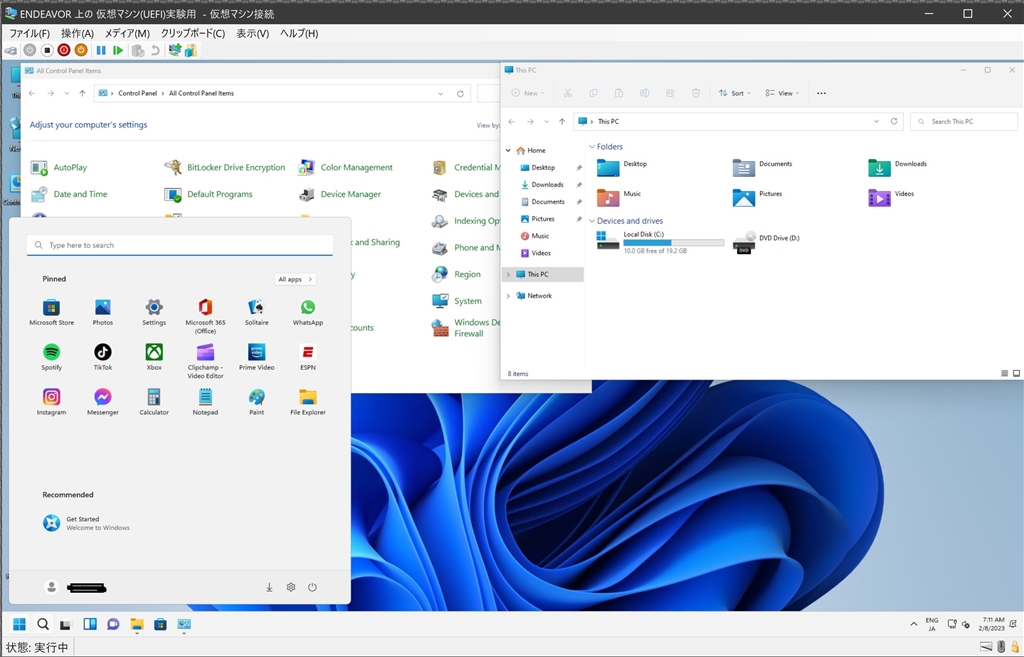Click the red Shut Down VM icon
1024x657 pixels.
64,50
